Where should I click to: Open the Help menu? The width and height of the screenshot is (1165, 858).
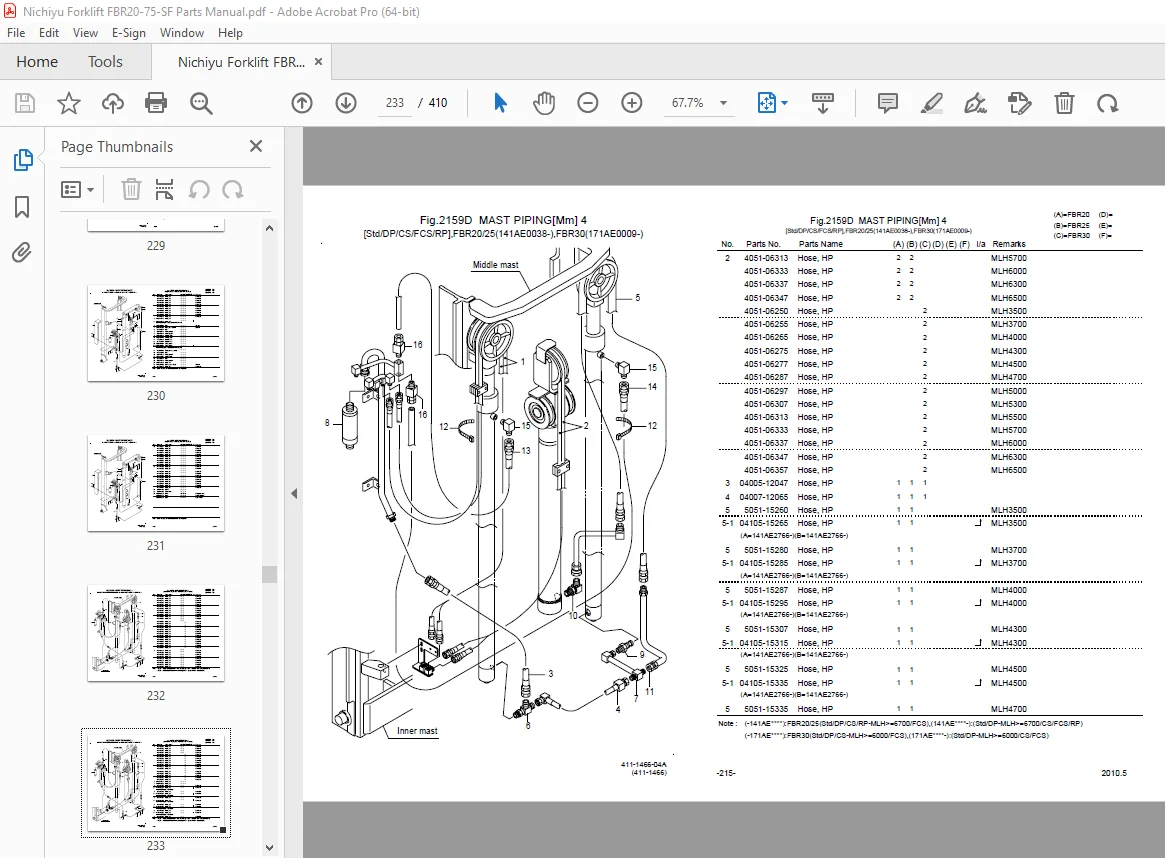pyautogui.click(x=230, y=33)
